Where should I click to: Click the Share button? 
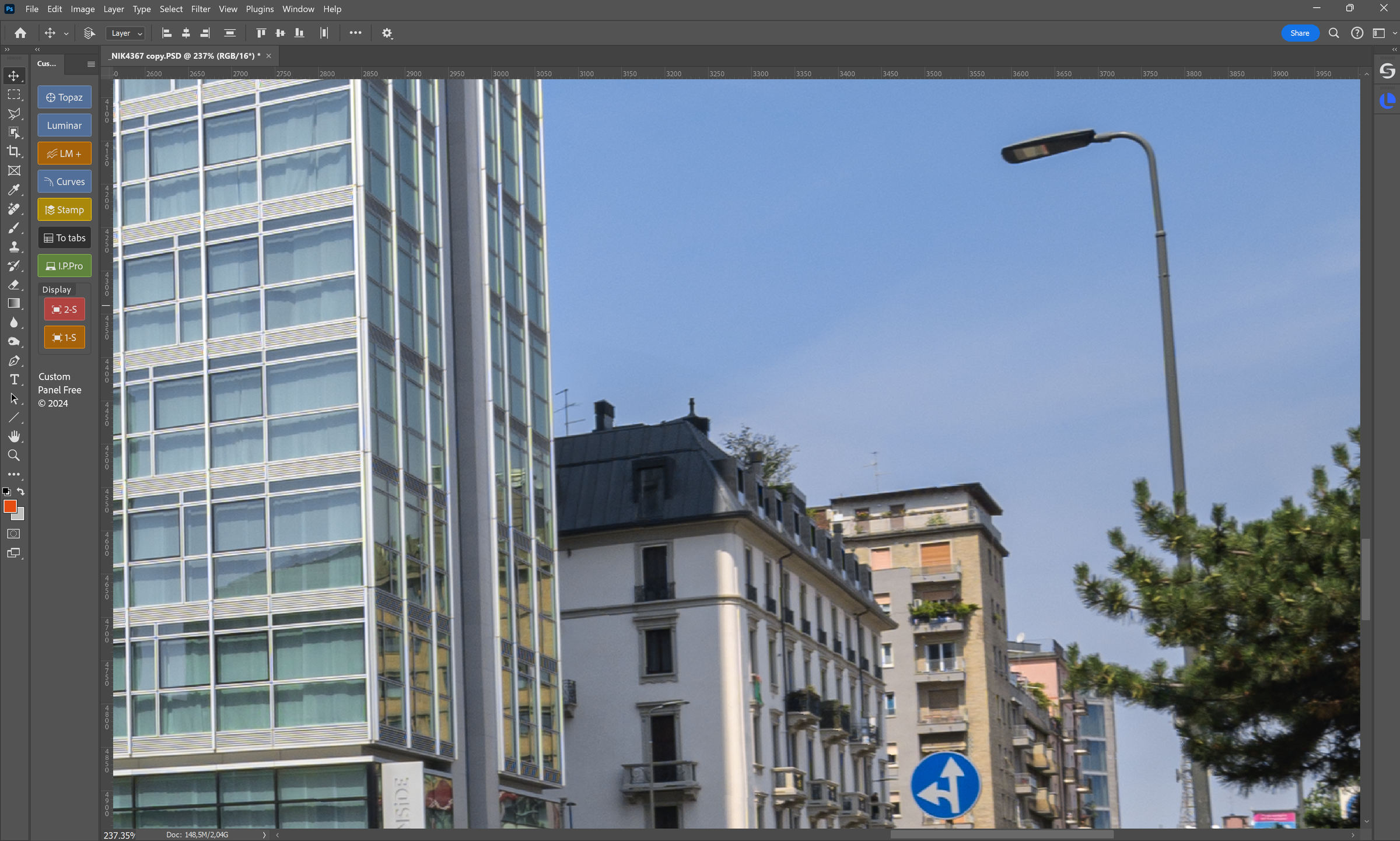coord(1300,33)
